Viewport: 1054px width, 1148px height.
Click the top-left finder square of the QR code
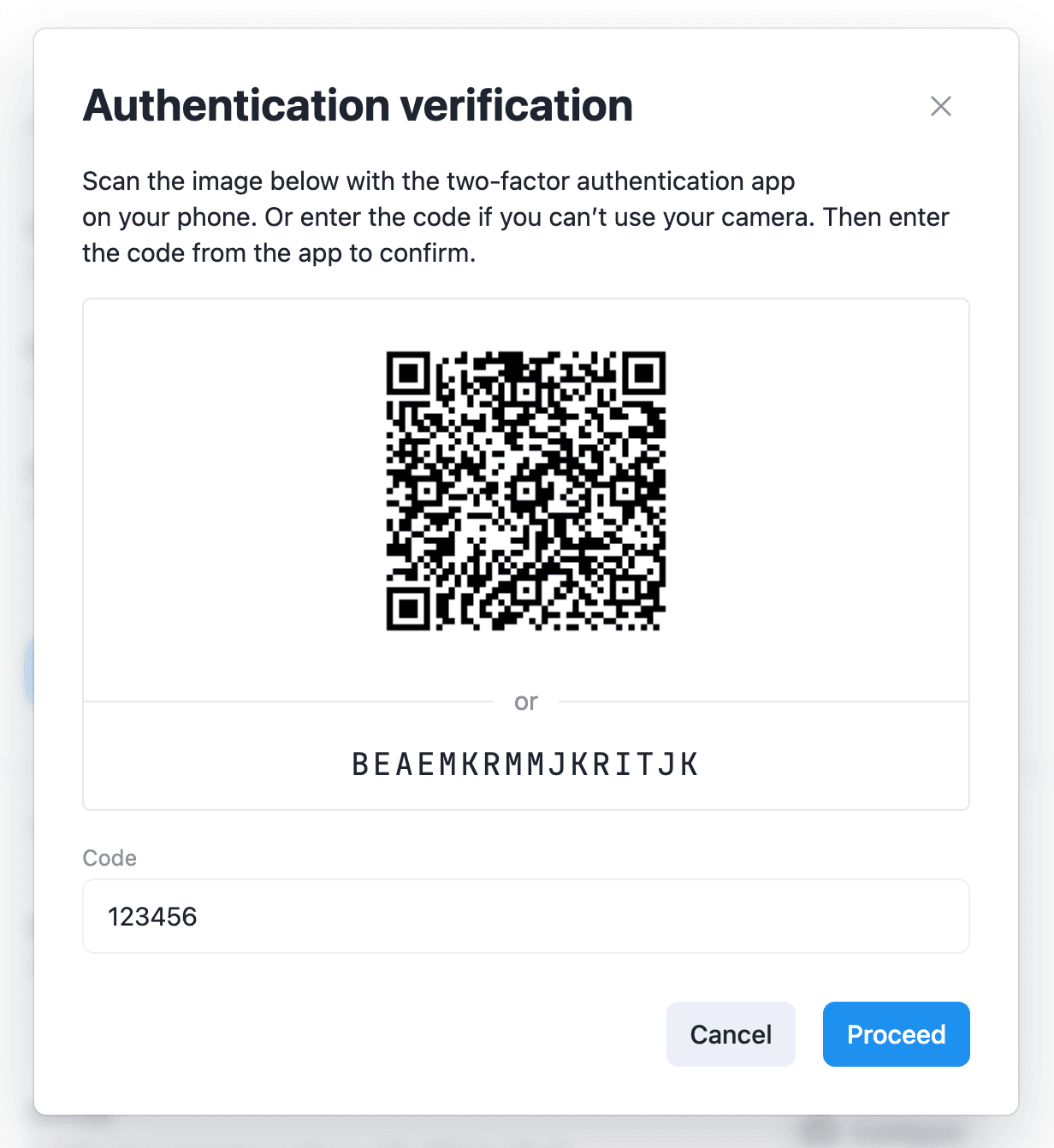[409, 374]
